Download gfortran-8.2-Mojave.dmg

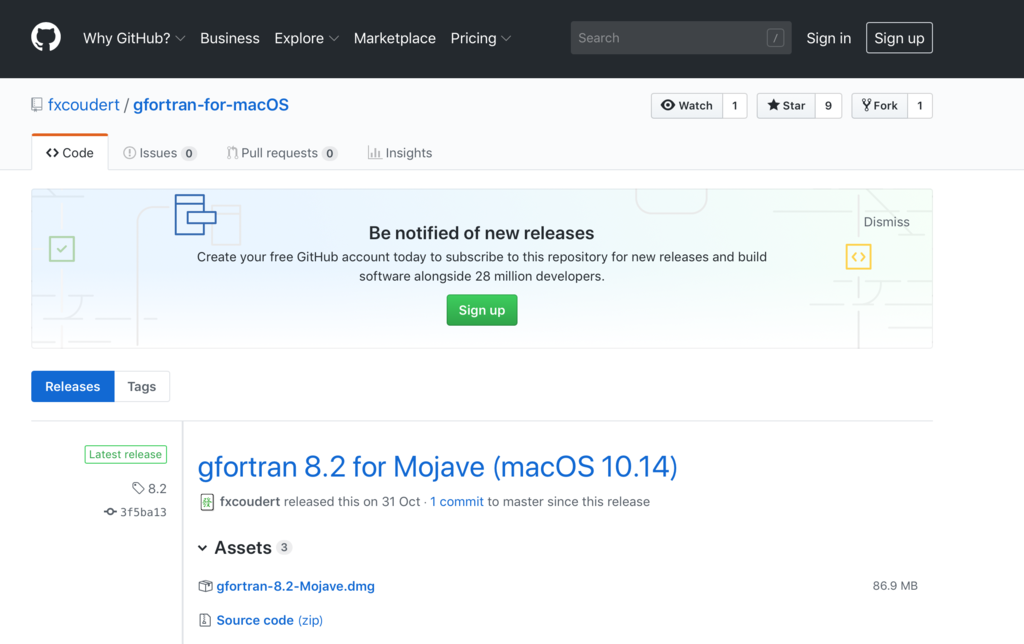click(295, 586)
